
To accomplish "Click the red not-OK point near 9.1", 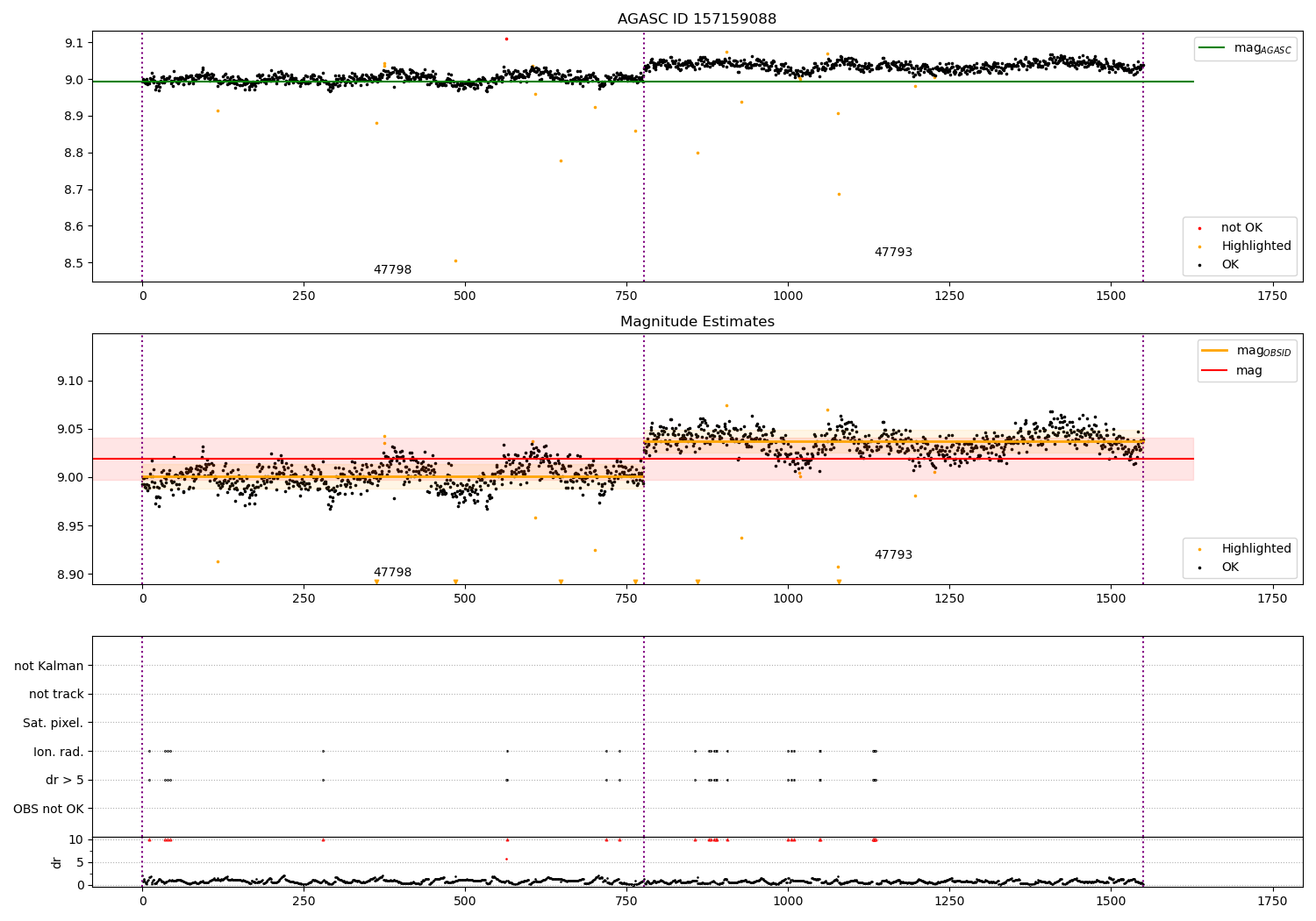I will point(506,39).
